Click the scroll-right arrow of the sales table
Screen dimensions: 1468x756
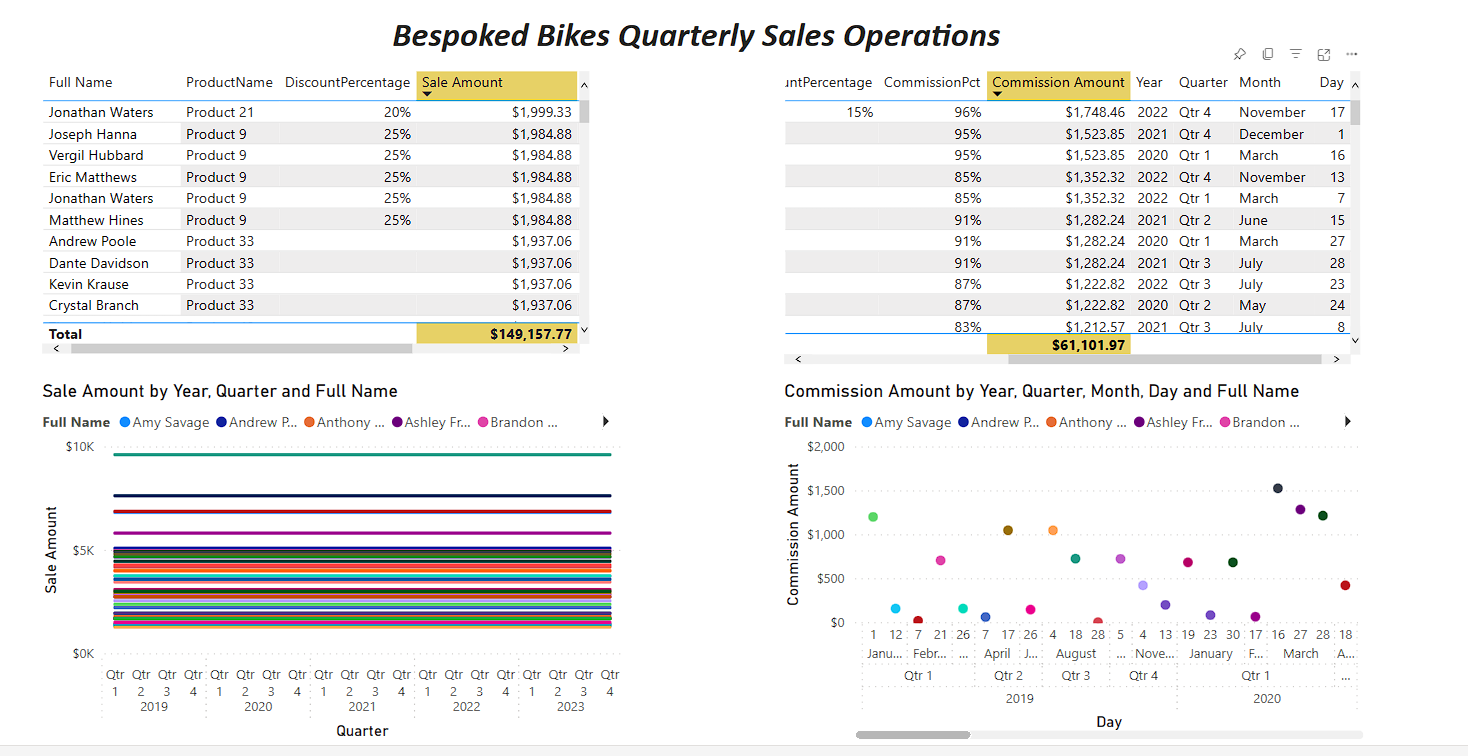point(565,349)
